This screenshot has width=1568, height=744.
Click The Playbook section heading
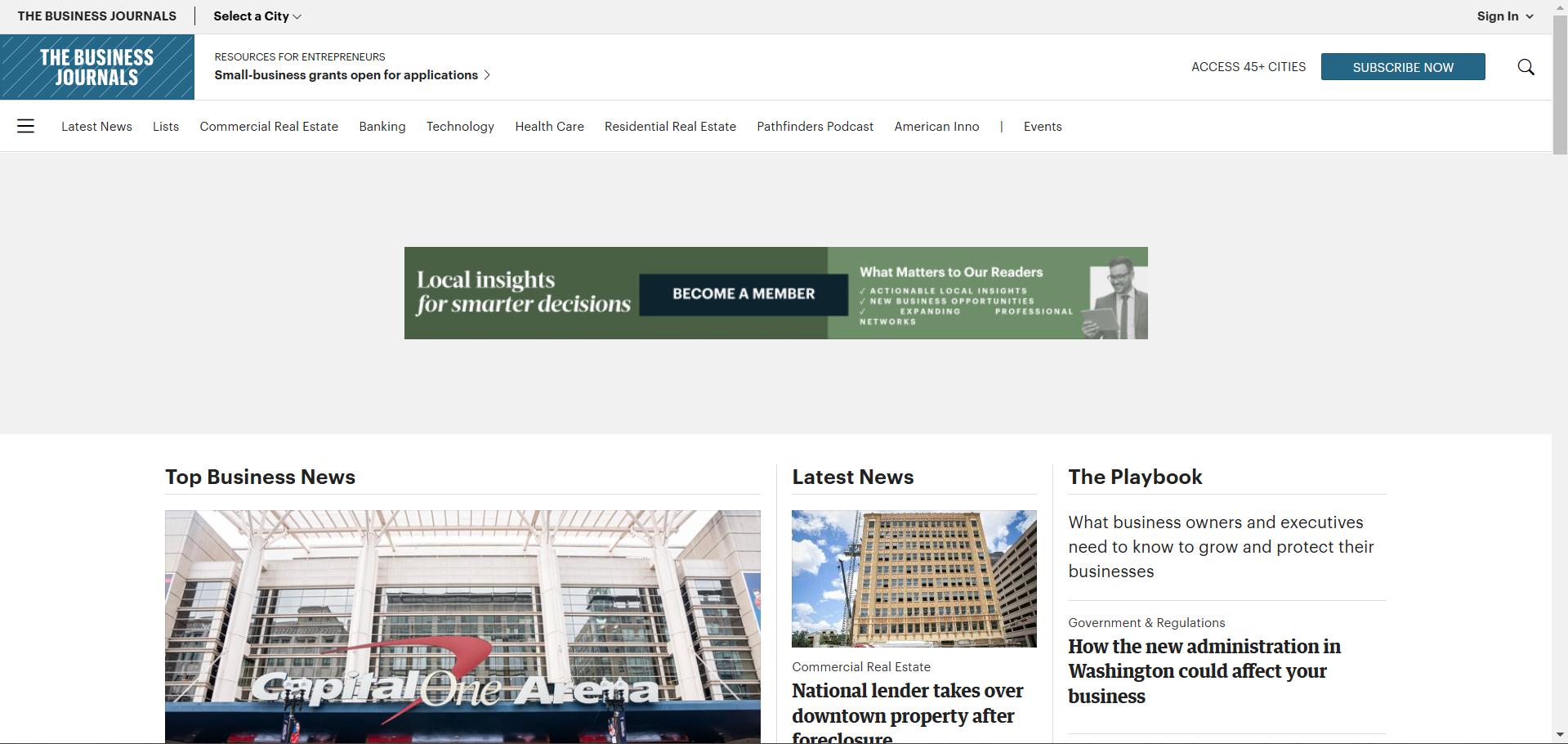(1135, 477)
